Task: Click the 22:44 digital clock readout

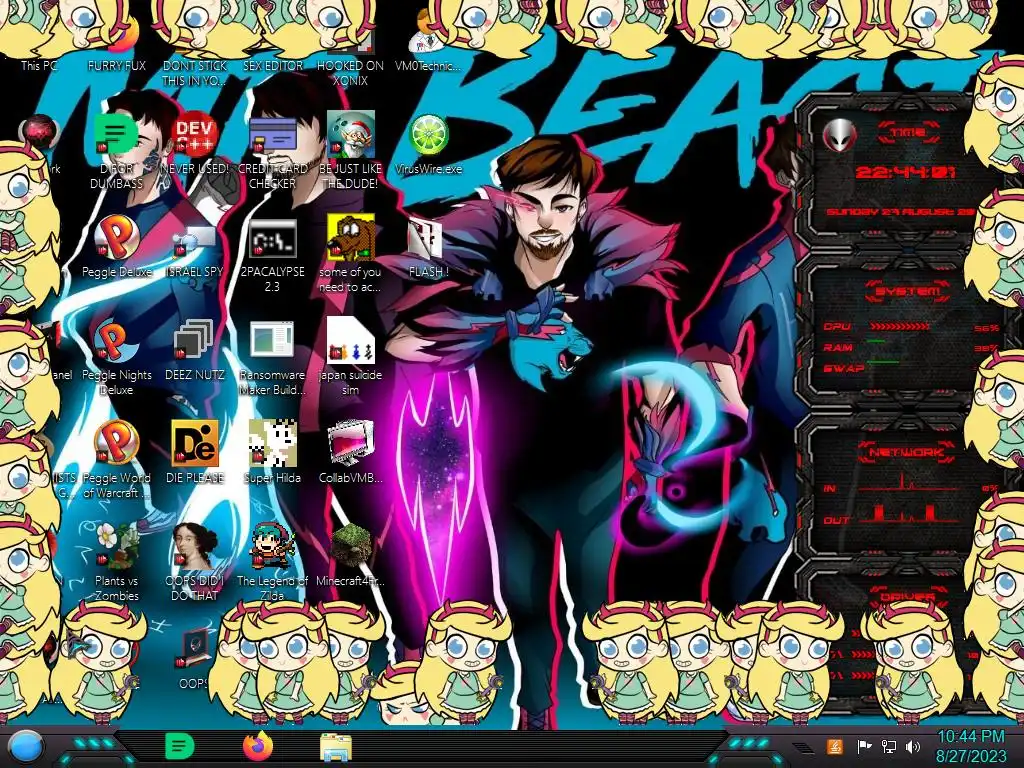Action: click(x=905, y=172)
